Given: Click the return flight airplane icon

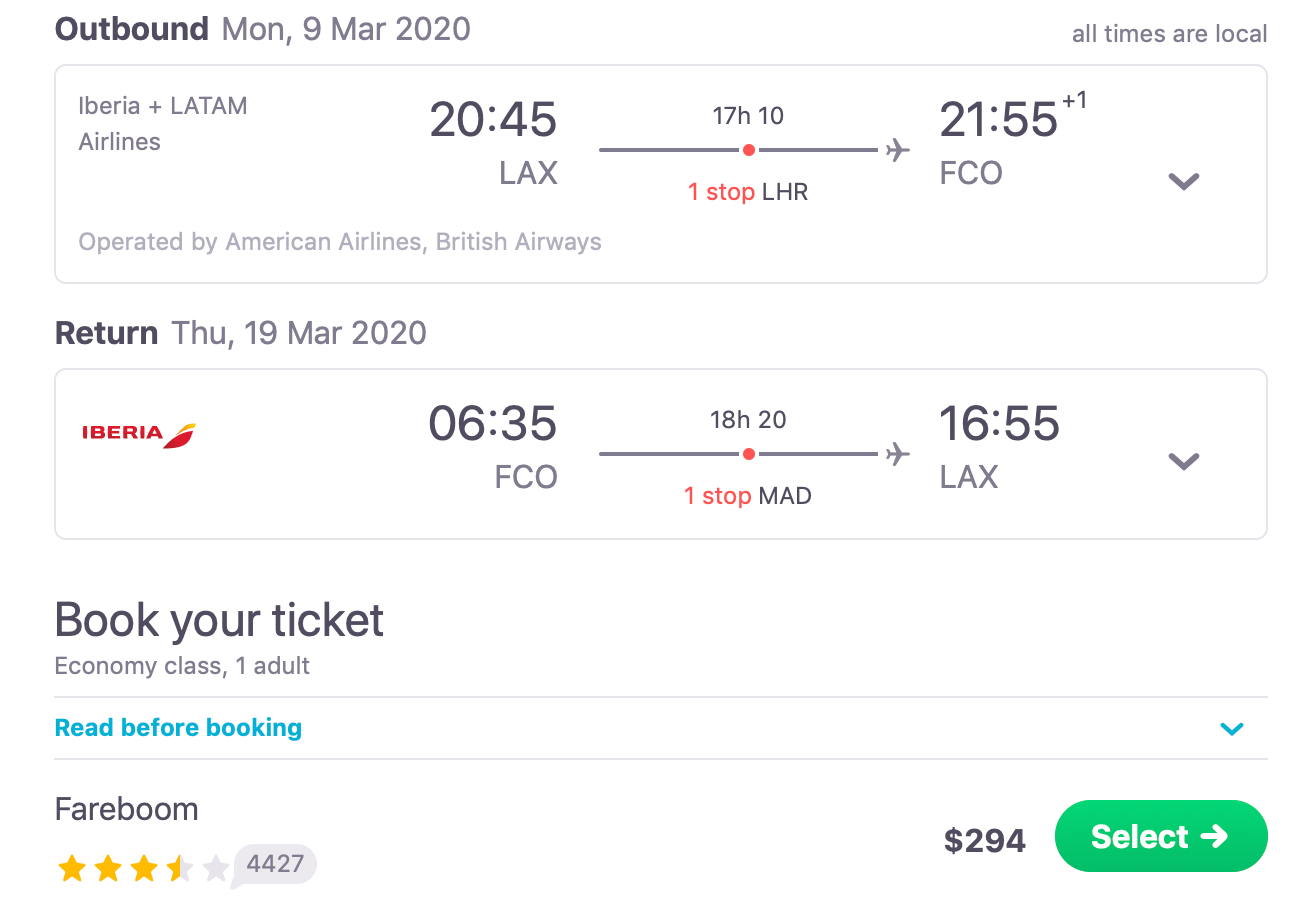Looking at the screenshot, I should [x=898, y=454].
